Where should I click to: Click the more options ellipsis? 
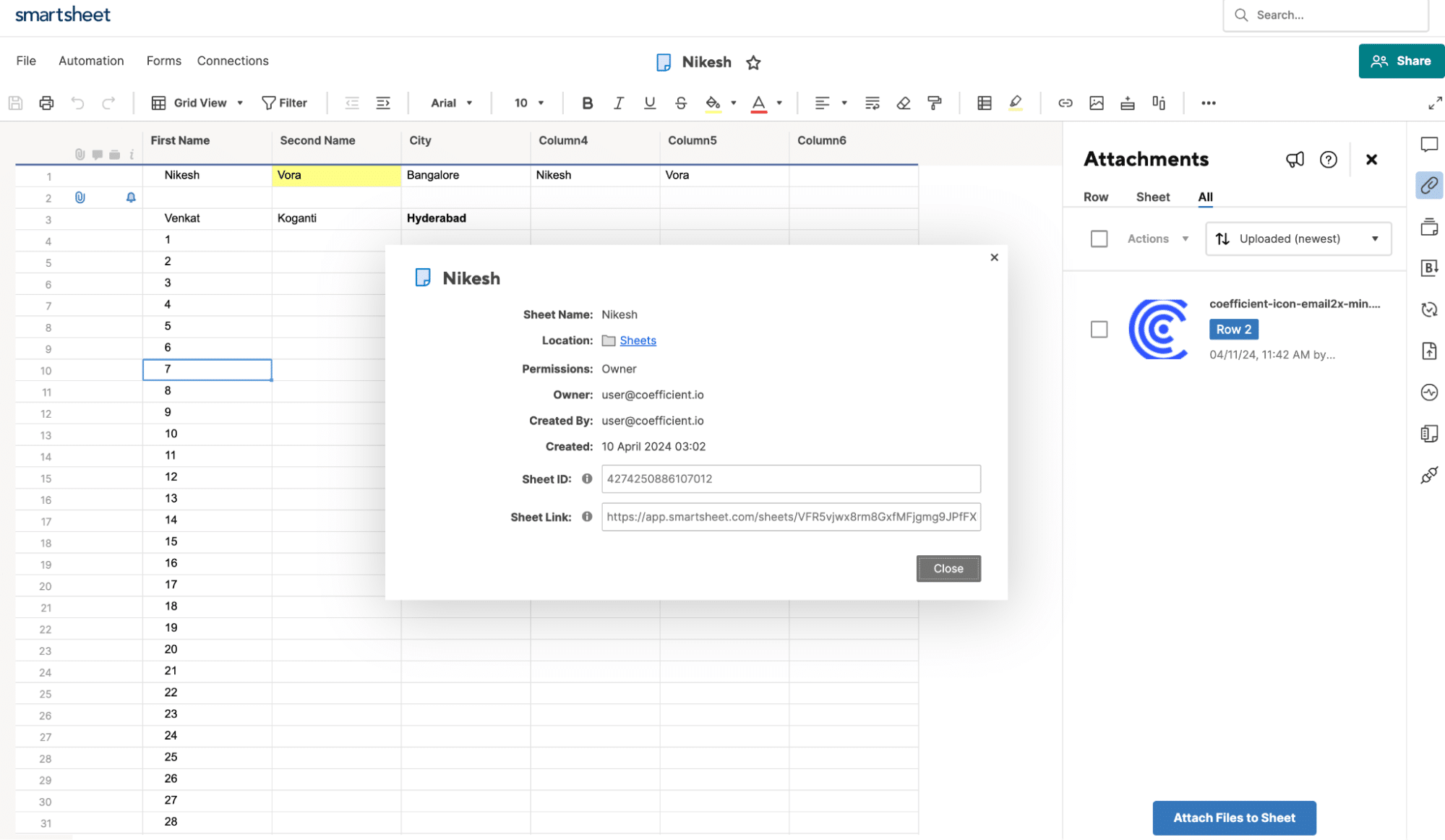tap(1208, 103)
